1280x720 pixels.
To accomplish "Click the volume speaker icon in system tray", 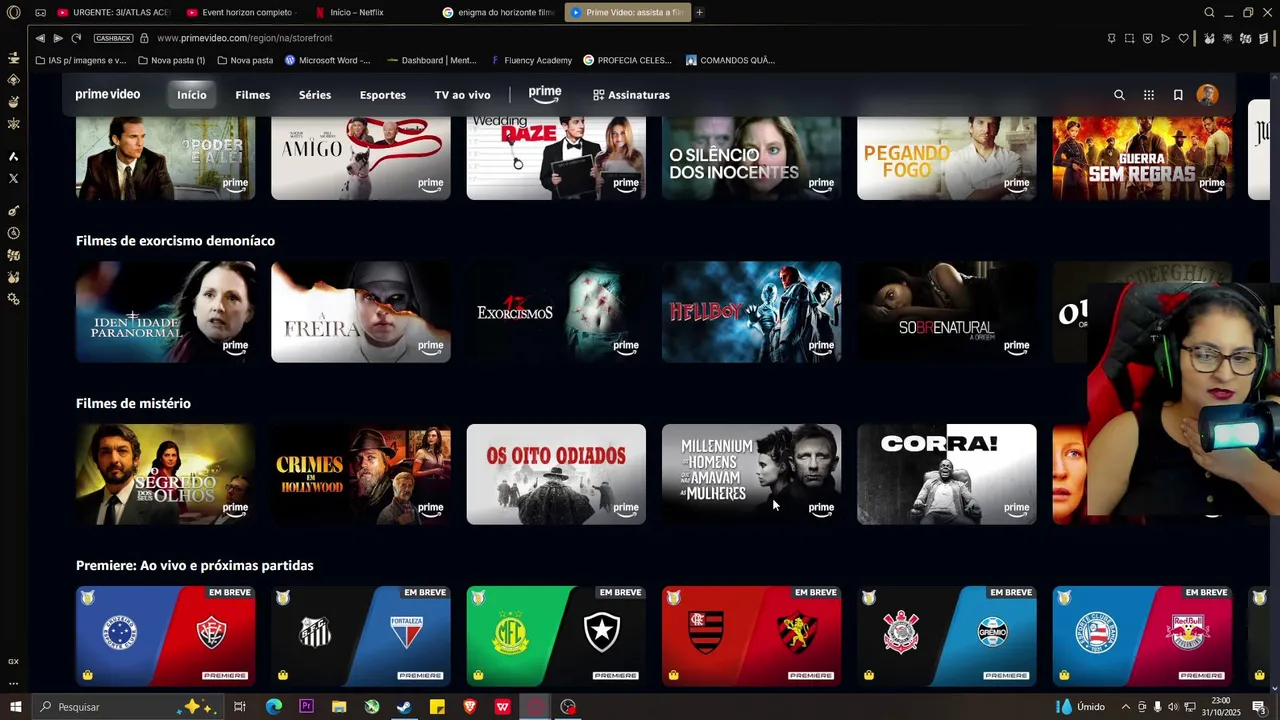I will [1173, 707].
